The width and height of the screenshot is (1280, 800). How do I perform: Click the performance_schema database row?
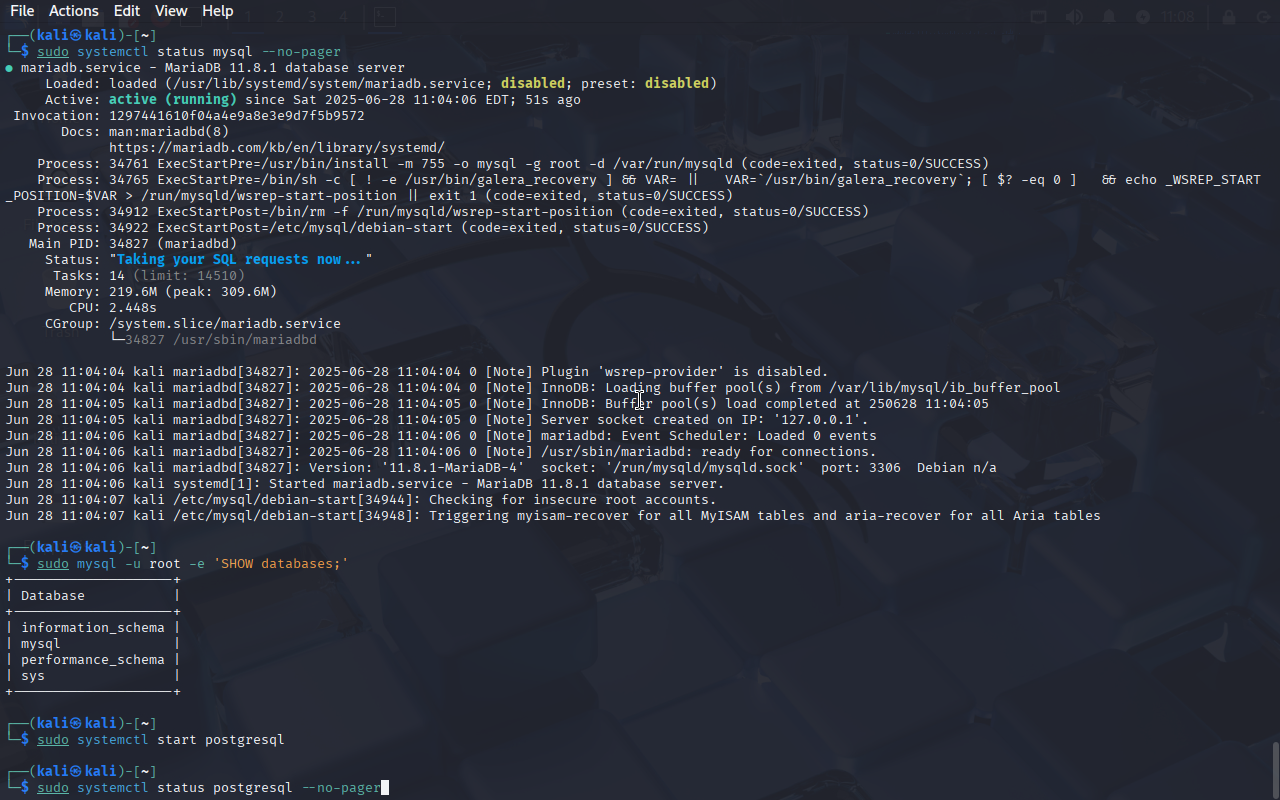tap(93, 659)
